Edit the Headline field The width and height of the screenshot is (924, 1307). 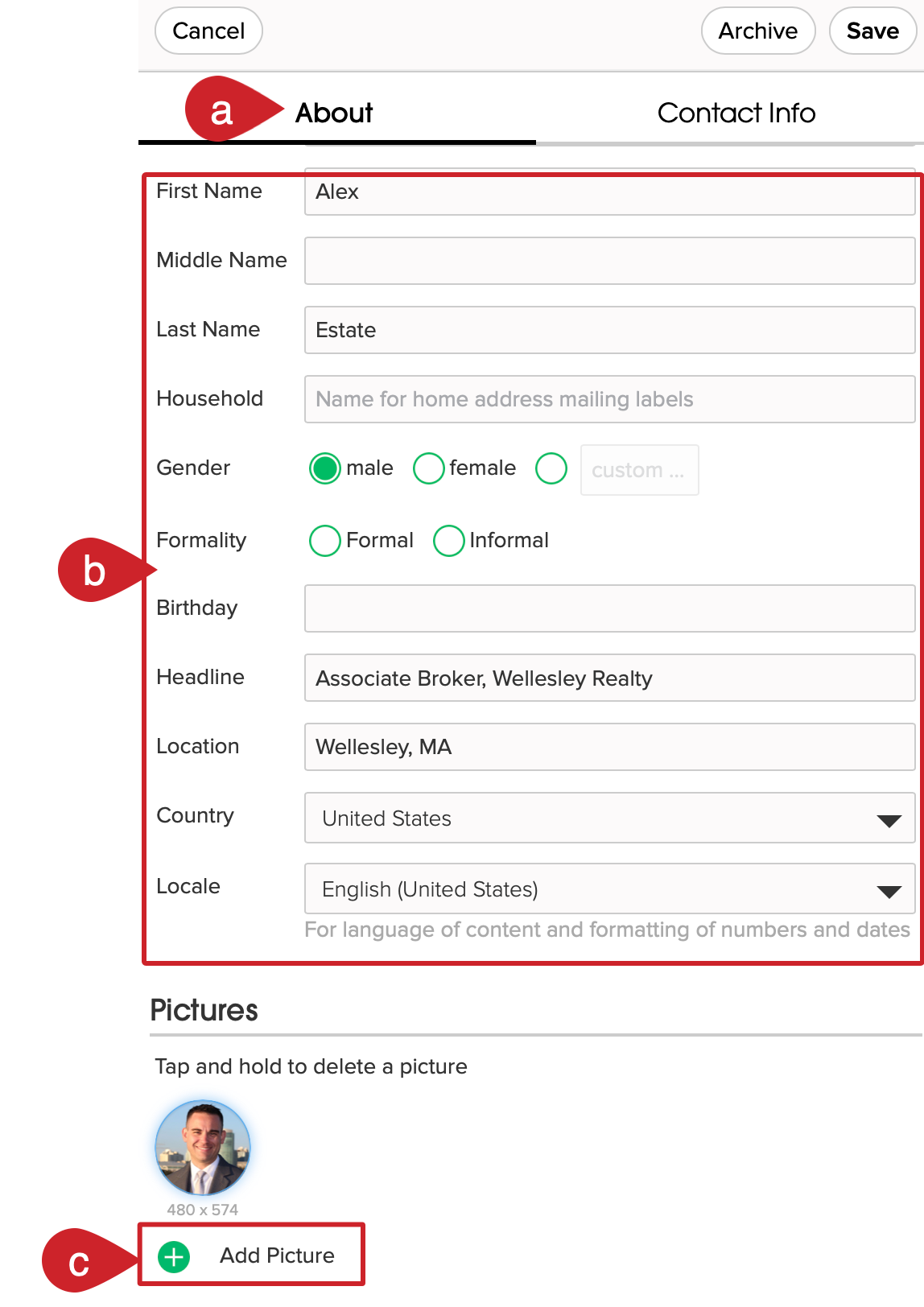610,678
